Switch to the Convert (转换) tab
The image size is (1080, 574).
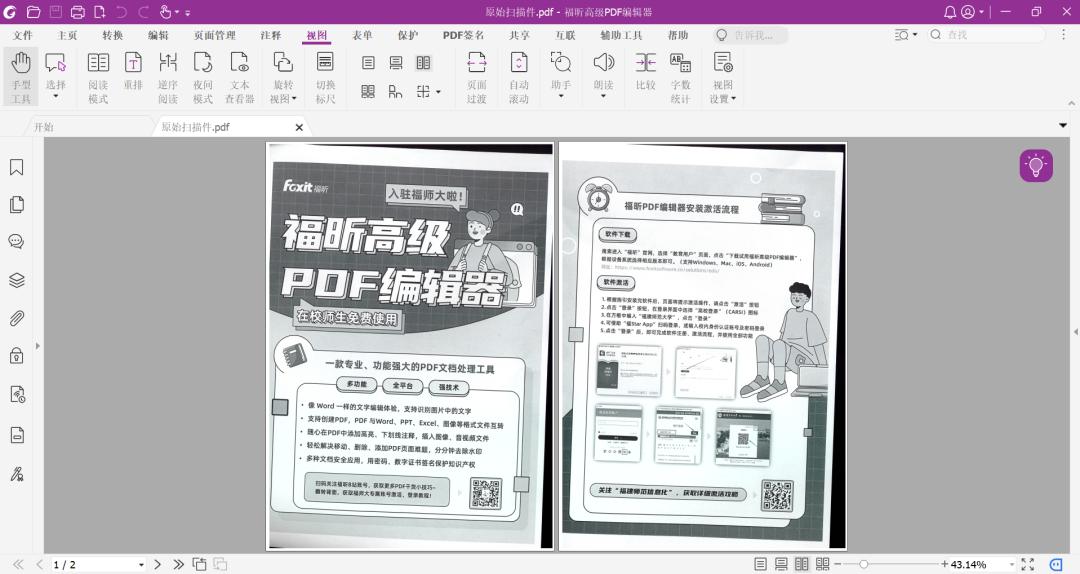(112, 34)
